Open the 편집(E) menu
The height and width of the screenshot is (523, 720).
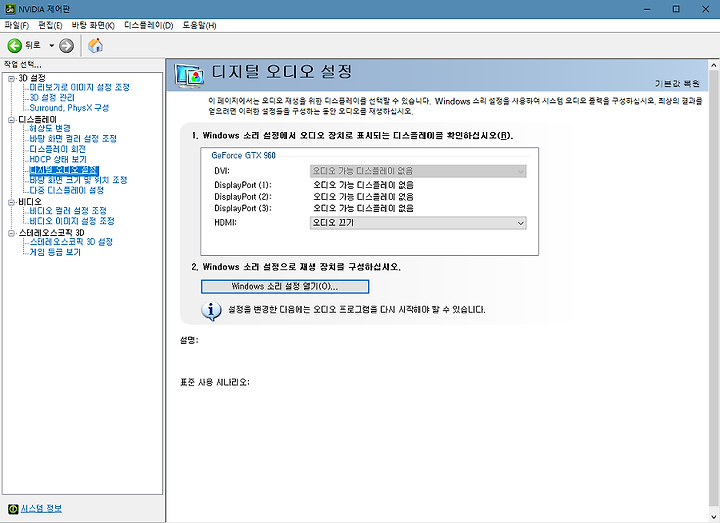[x=50, y=25]
